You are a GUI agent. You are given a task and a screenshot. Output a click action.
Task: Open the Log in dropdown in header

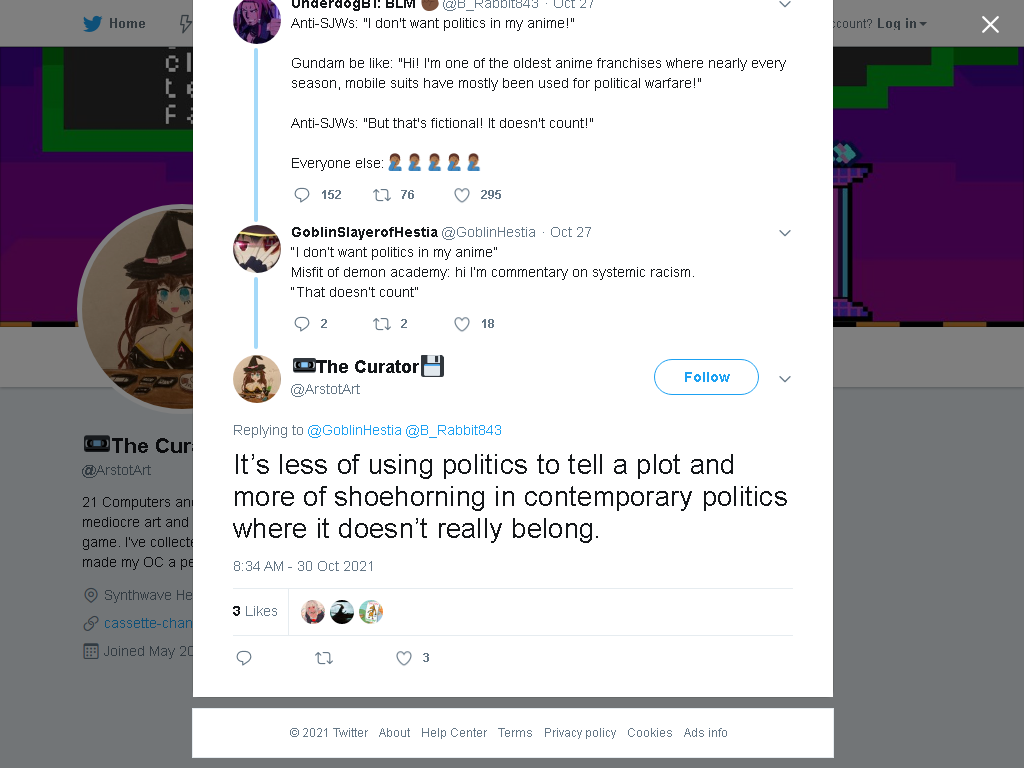click(x=902, y=24)
